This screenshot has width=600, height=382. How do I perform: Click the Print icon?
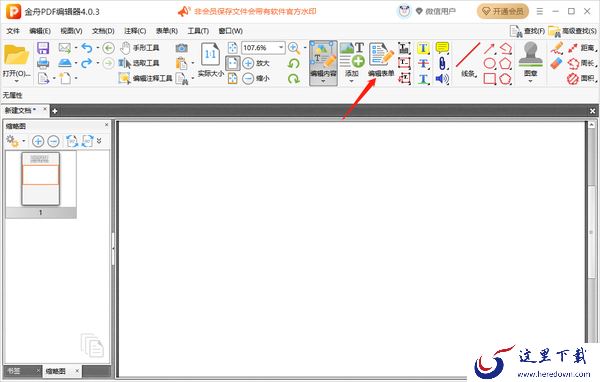43,63
